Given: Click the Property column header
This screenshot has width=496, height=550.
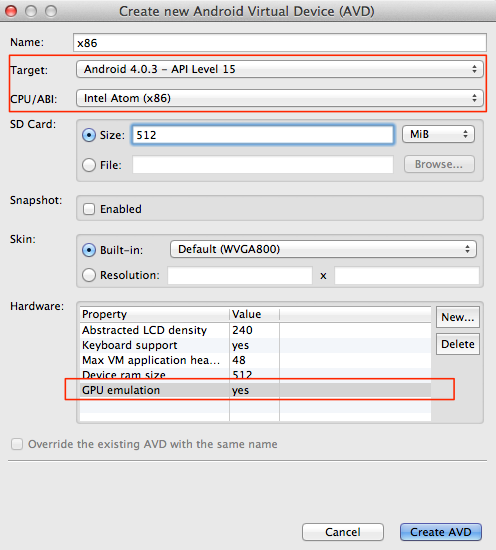Looking at the screenshot, I should [154, 314].
